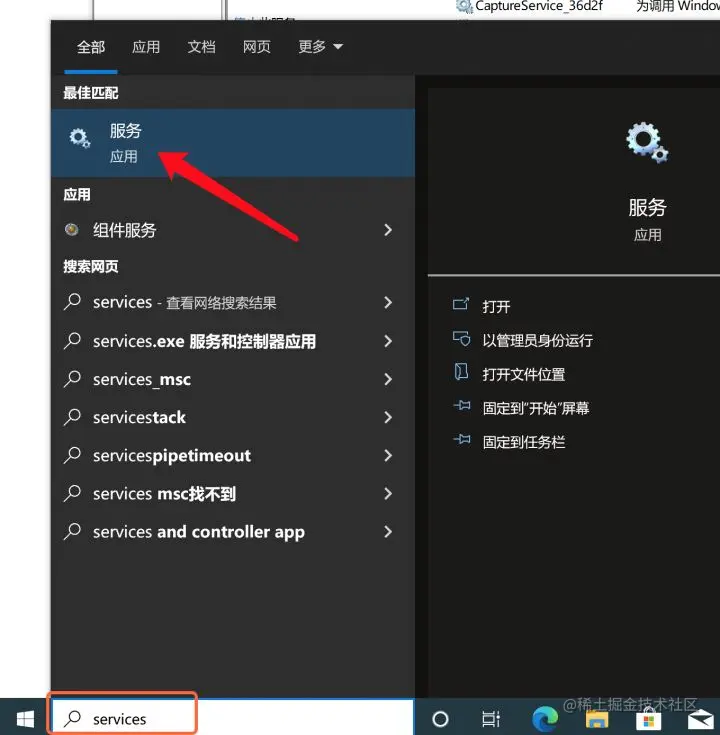Open Cortana circle on taskbar
Image resolution: width=720 pixels, height=735 pixels.
[x=440, y=719]
